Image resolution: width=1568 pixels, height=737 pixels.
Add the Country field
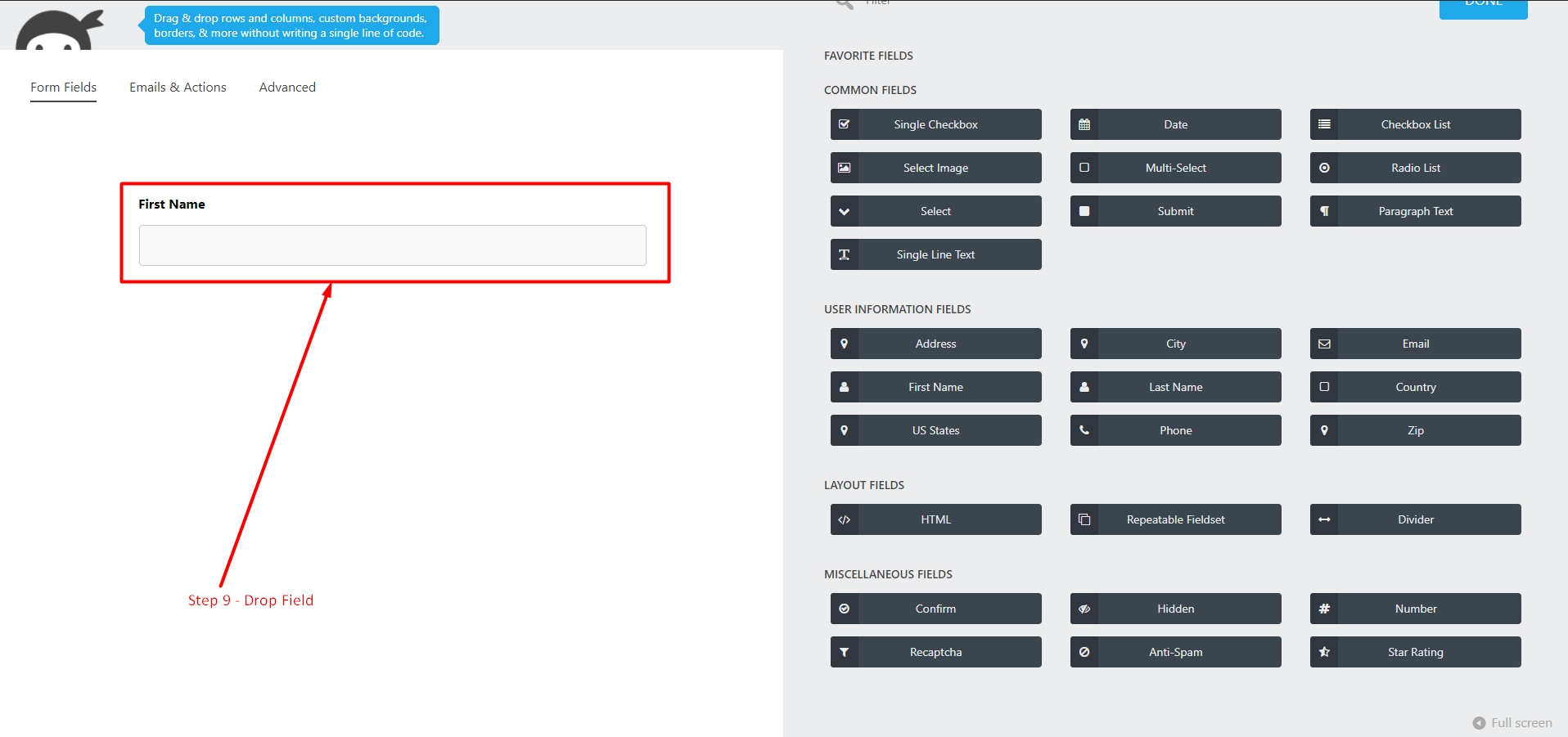[x=1415, y=387]
